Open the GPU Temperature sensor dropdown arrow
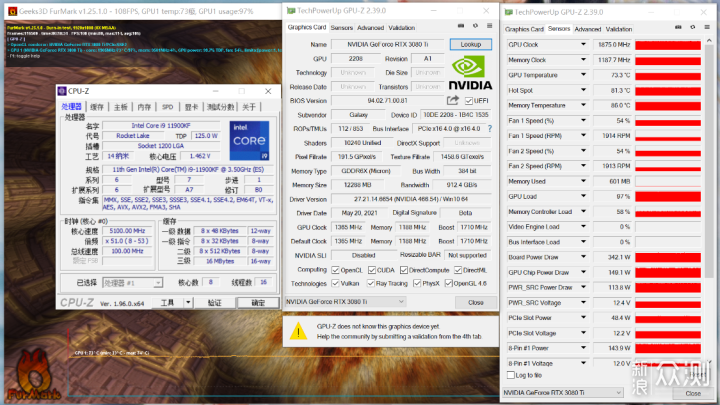This screenshot has height=405, width=720. pyautogui.click(x=583, y=75)
